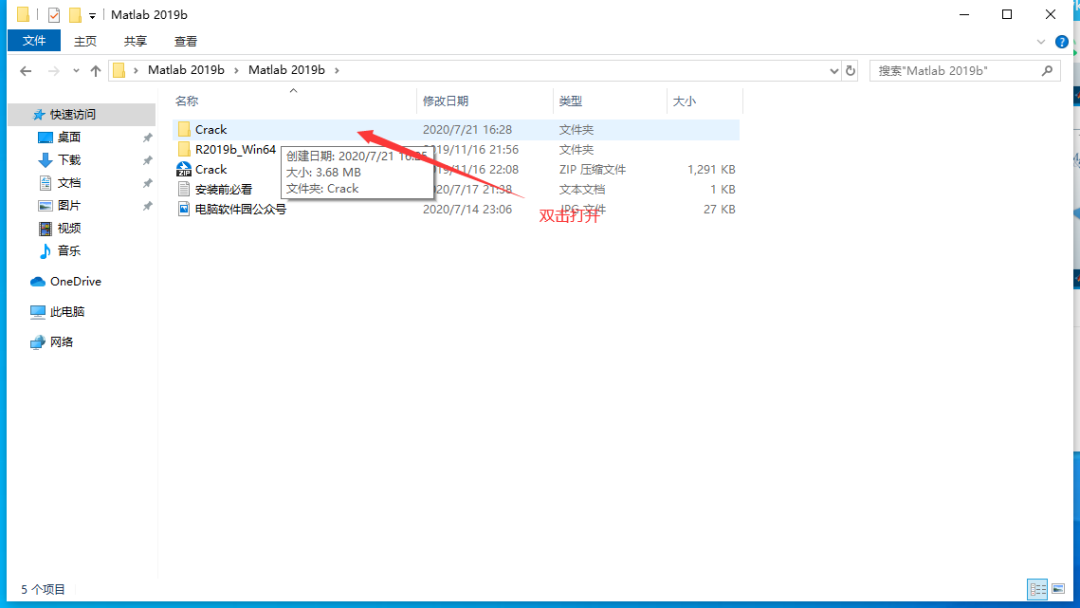Open OneDrive in navigation pane

[x=75, y=281]
